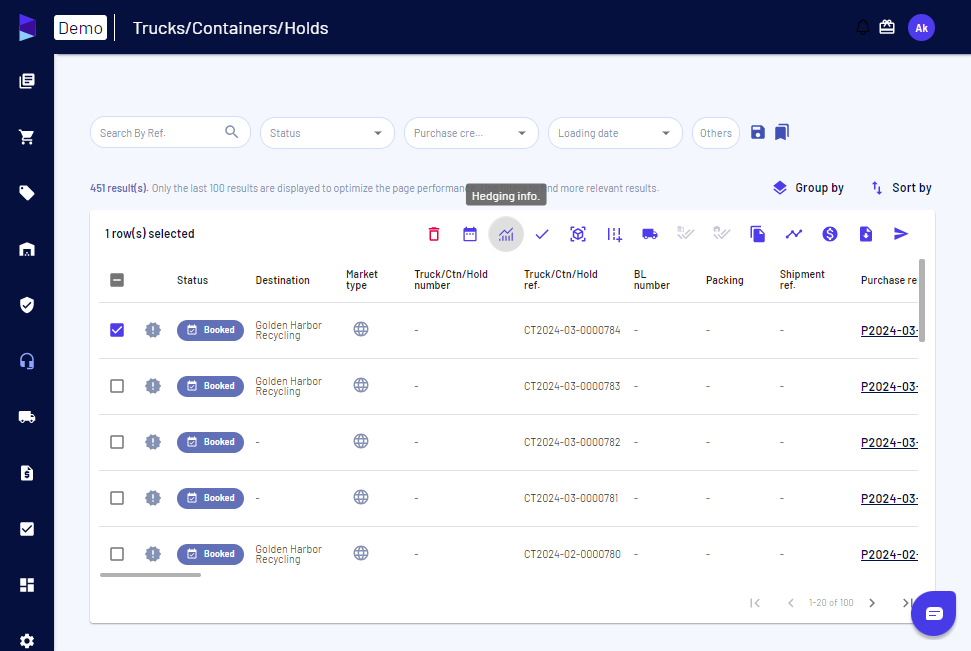Click the trend line icon in toolbar
Viewport: 971px width, 651px height.
[794, 234]
